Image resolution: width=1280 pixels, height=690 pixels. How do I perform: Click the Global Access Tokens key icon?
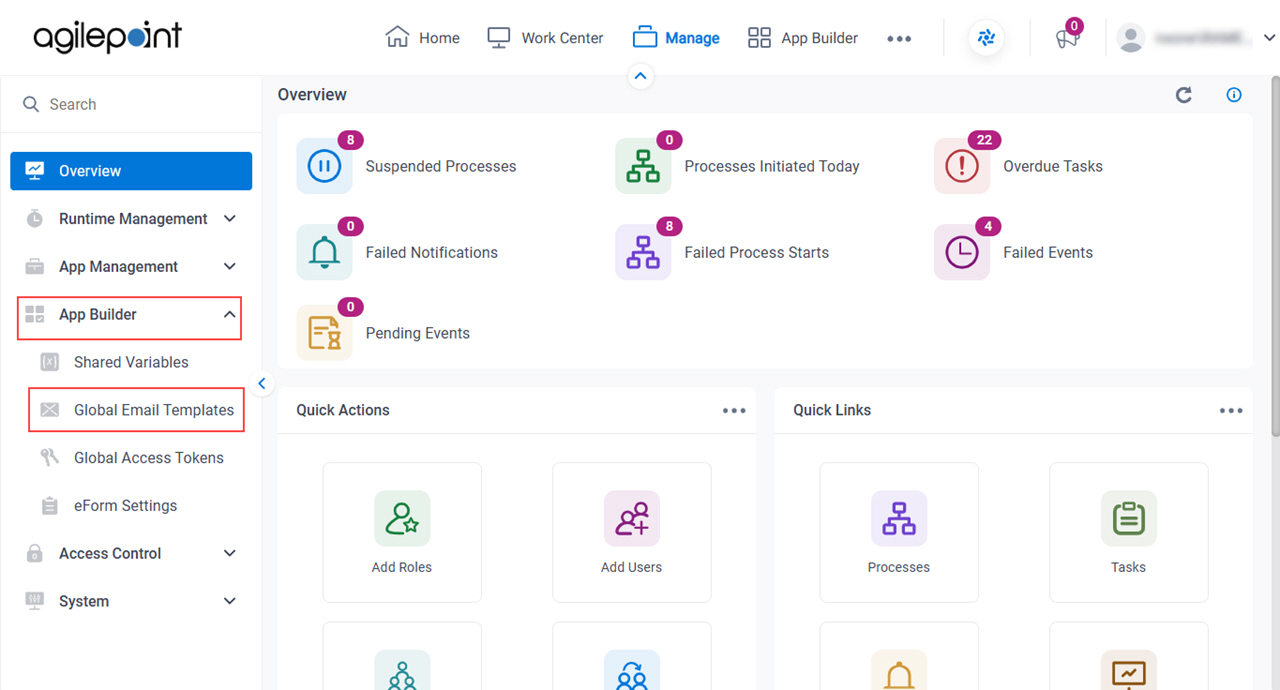coord(49,458)
